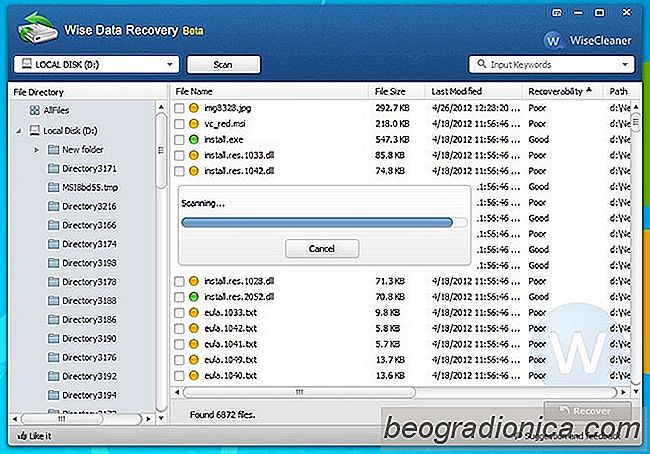Select Directory3194 in the tree
The image size is (650, 454).
(x=89, y=395)
